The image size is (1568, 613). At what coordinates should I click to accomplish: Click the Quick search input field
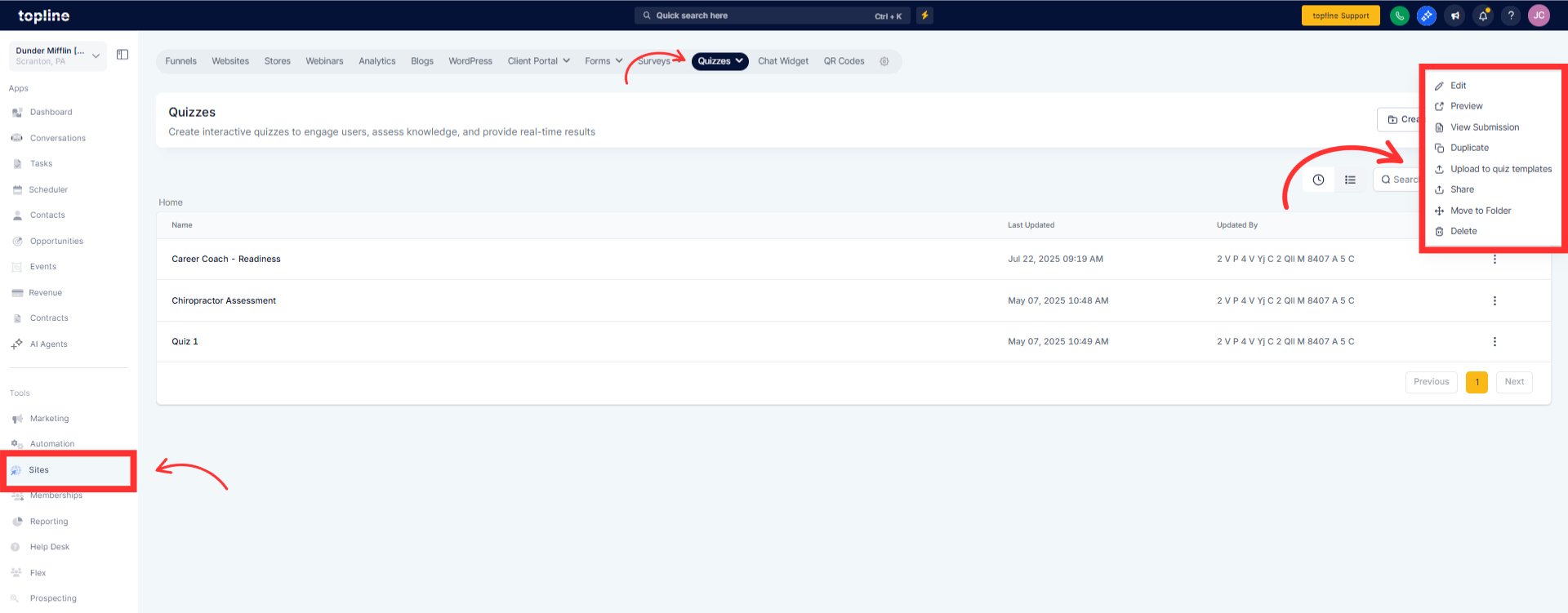[773, 16]
